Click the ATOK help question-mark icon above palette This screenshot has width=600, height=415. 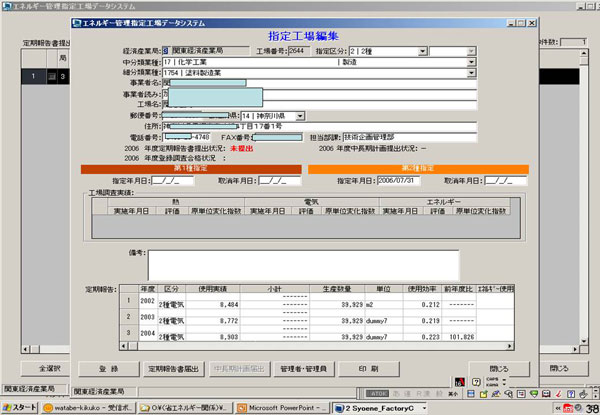pyautogui.click(x=476, y=382)
